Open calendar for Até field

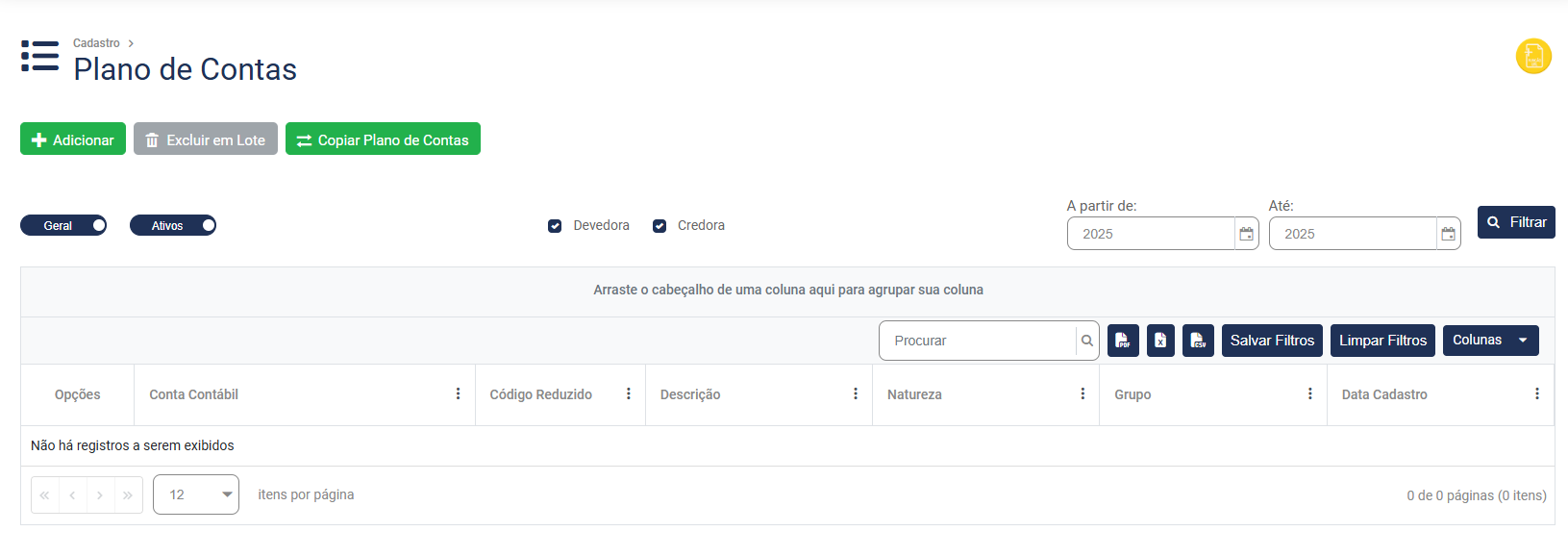1448,234
